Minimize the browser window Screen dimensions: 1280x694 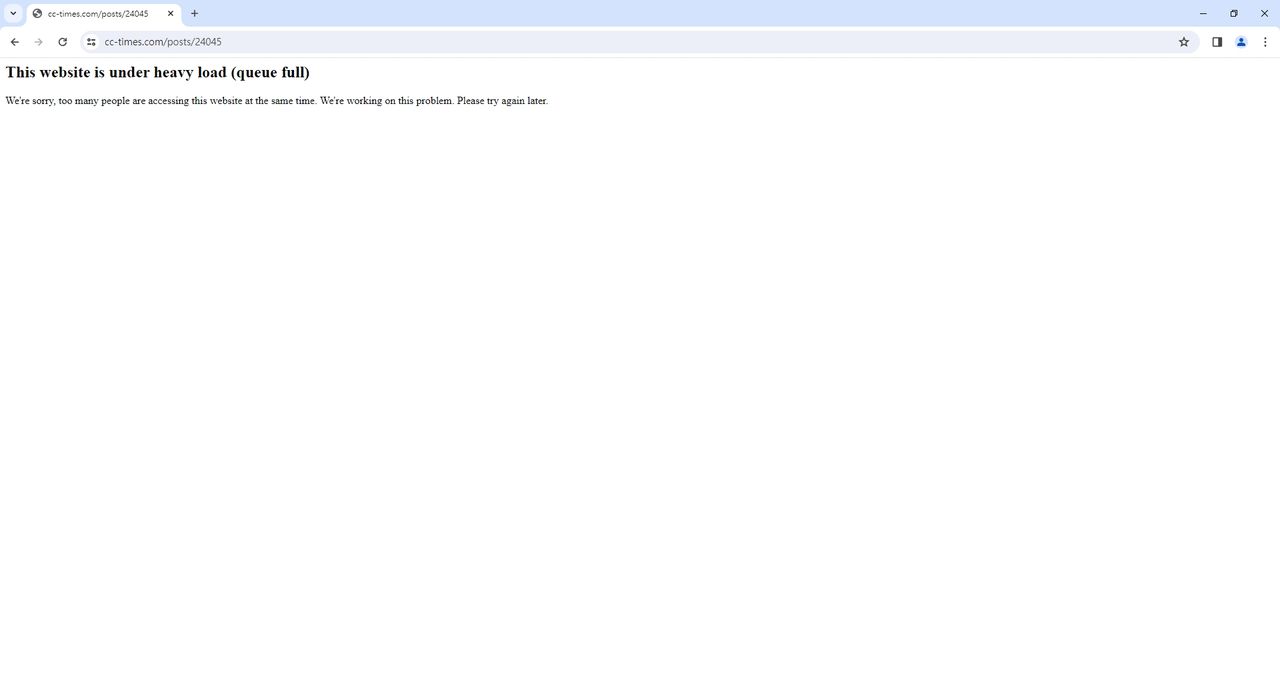click(x=1203, y=14)
